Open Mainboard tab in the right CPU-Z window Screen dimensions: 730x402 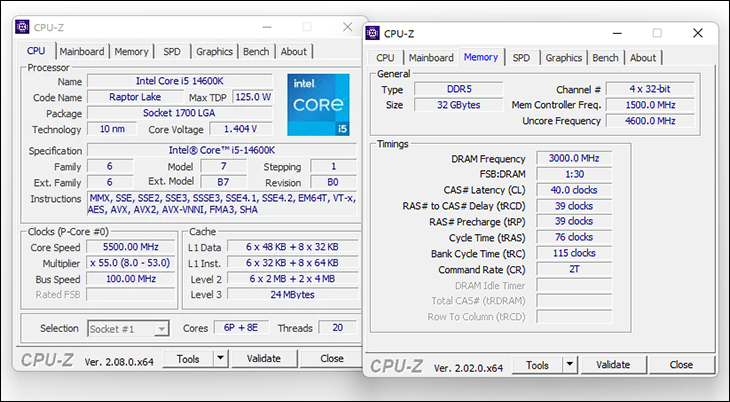(431, 58)
